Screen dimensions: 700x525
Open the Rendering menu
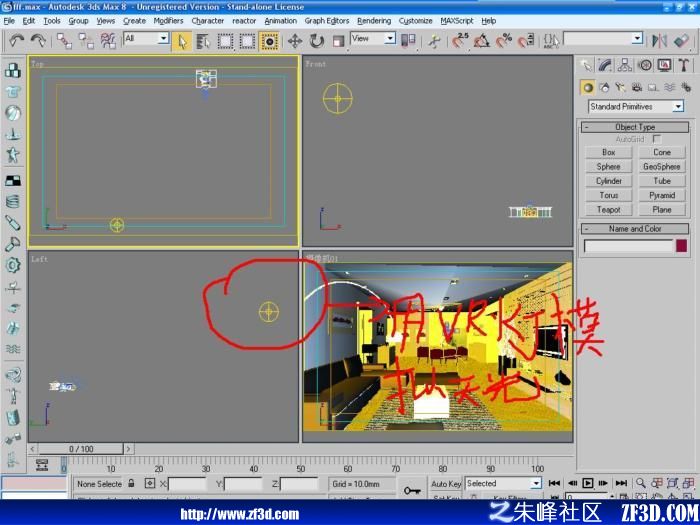pos(374,21)
